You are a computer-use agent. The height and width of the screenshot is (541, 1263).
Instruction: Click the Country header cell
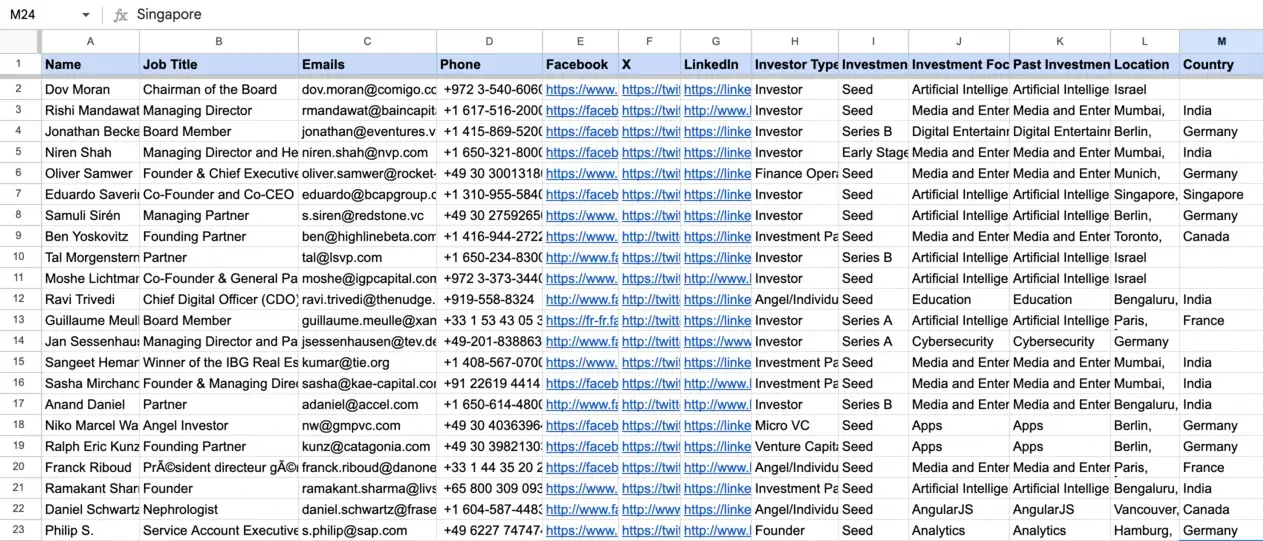1221,64
